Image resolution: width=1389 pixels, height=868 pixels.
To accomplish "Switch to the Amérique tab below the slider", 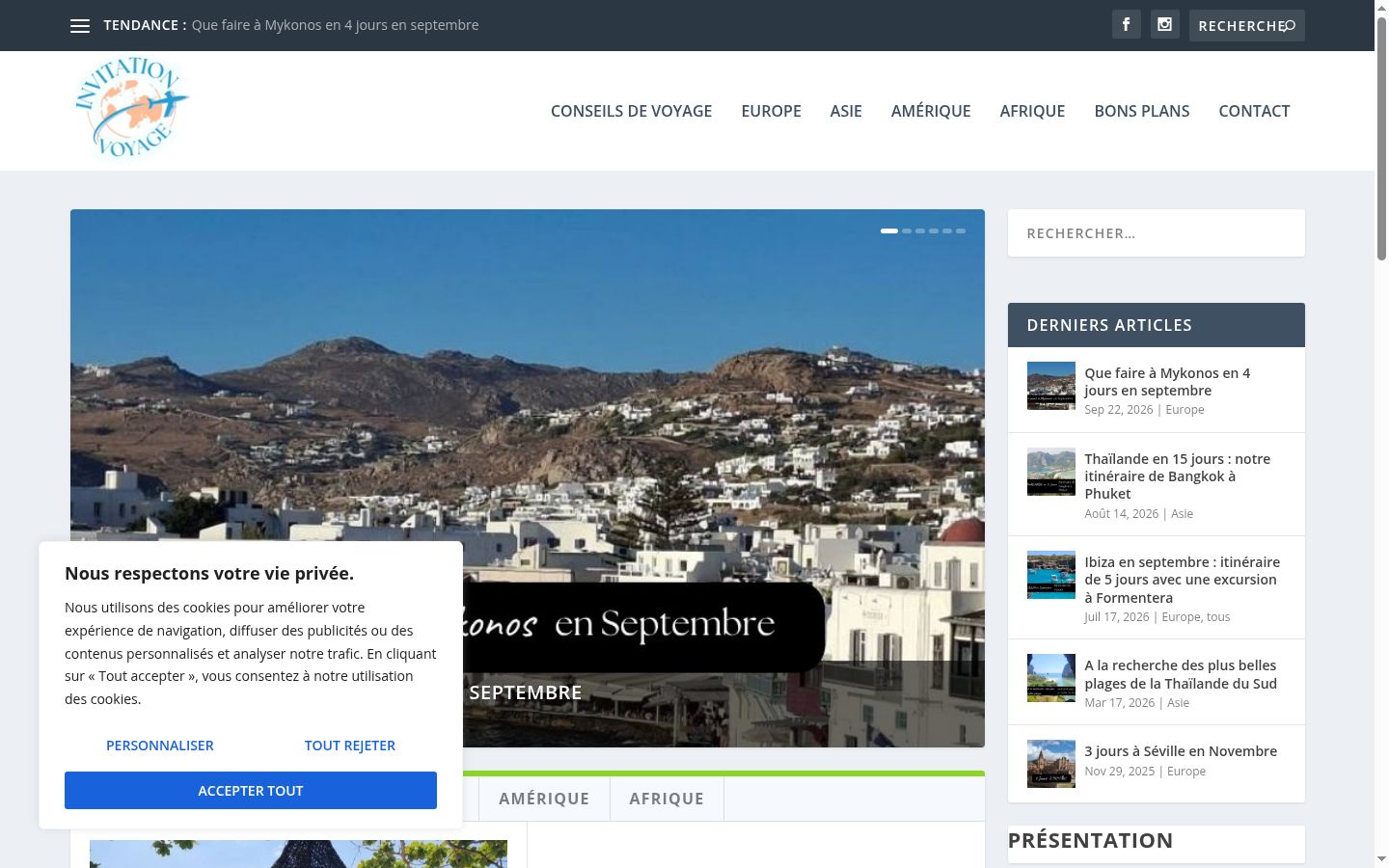I will pyautogui.click(x=544, y=799).
